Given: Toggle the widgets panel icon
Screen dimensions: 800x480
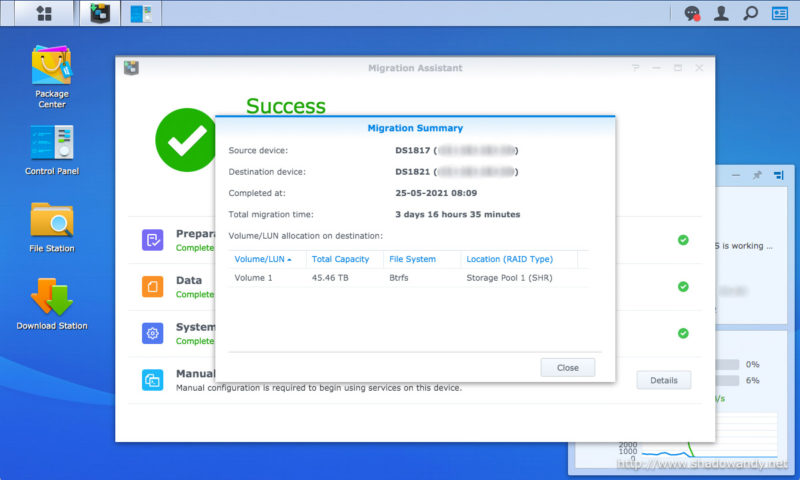Looking at the screenshot, I should pos(780,13).
